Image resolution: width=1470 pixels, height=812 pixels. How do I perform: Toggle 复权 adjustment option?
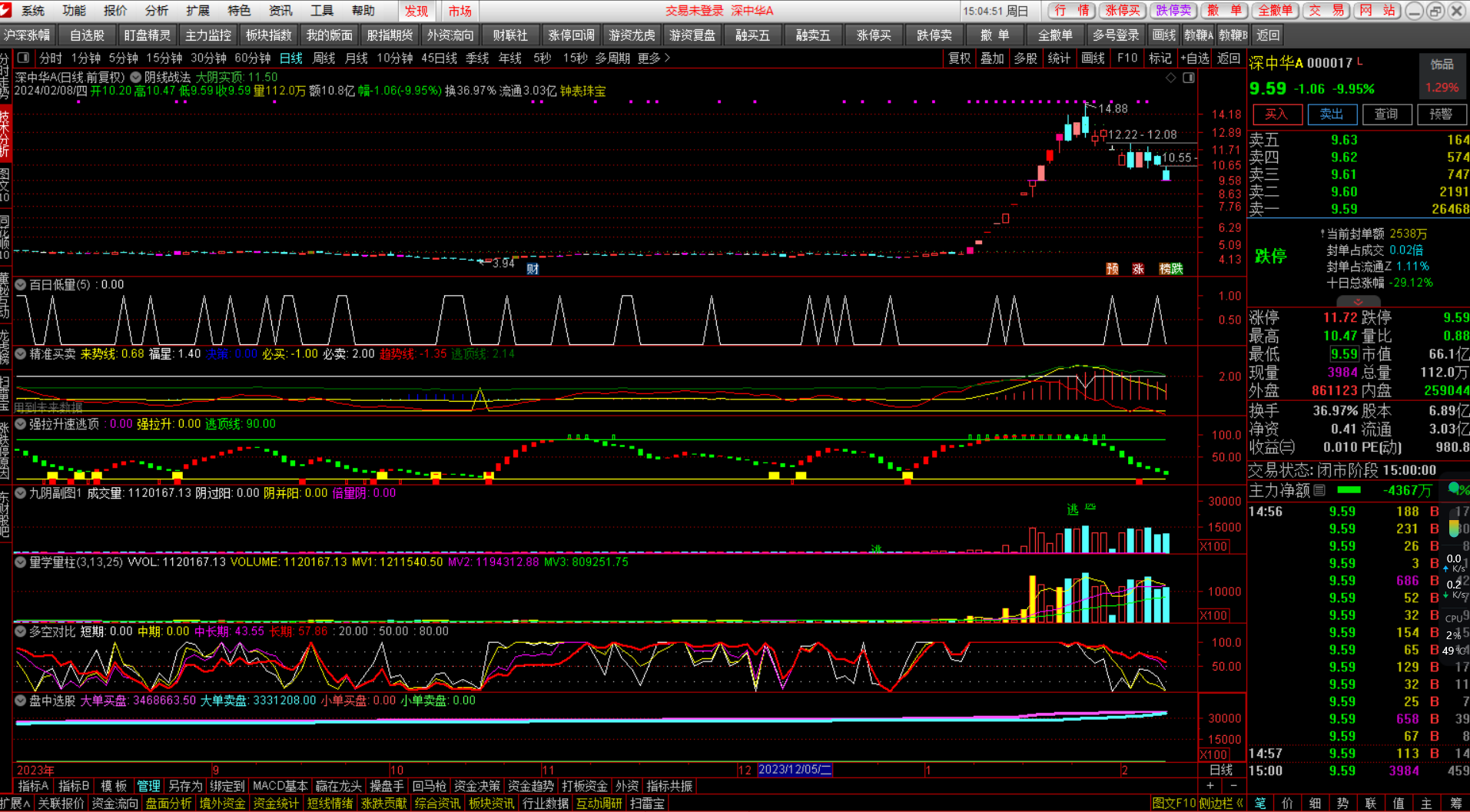(959, 58)
